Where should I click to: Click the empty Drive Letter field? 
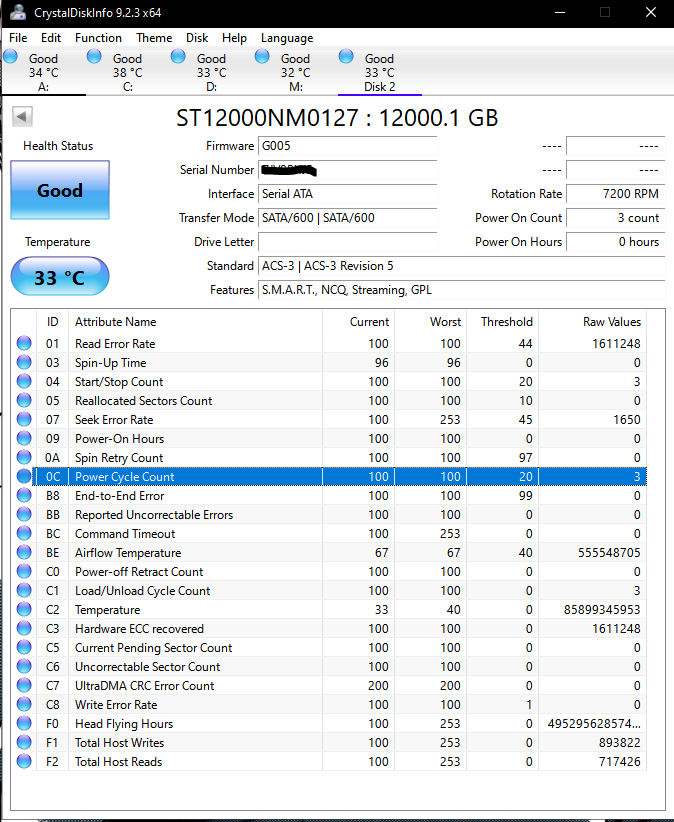click(347, 242)
